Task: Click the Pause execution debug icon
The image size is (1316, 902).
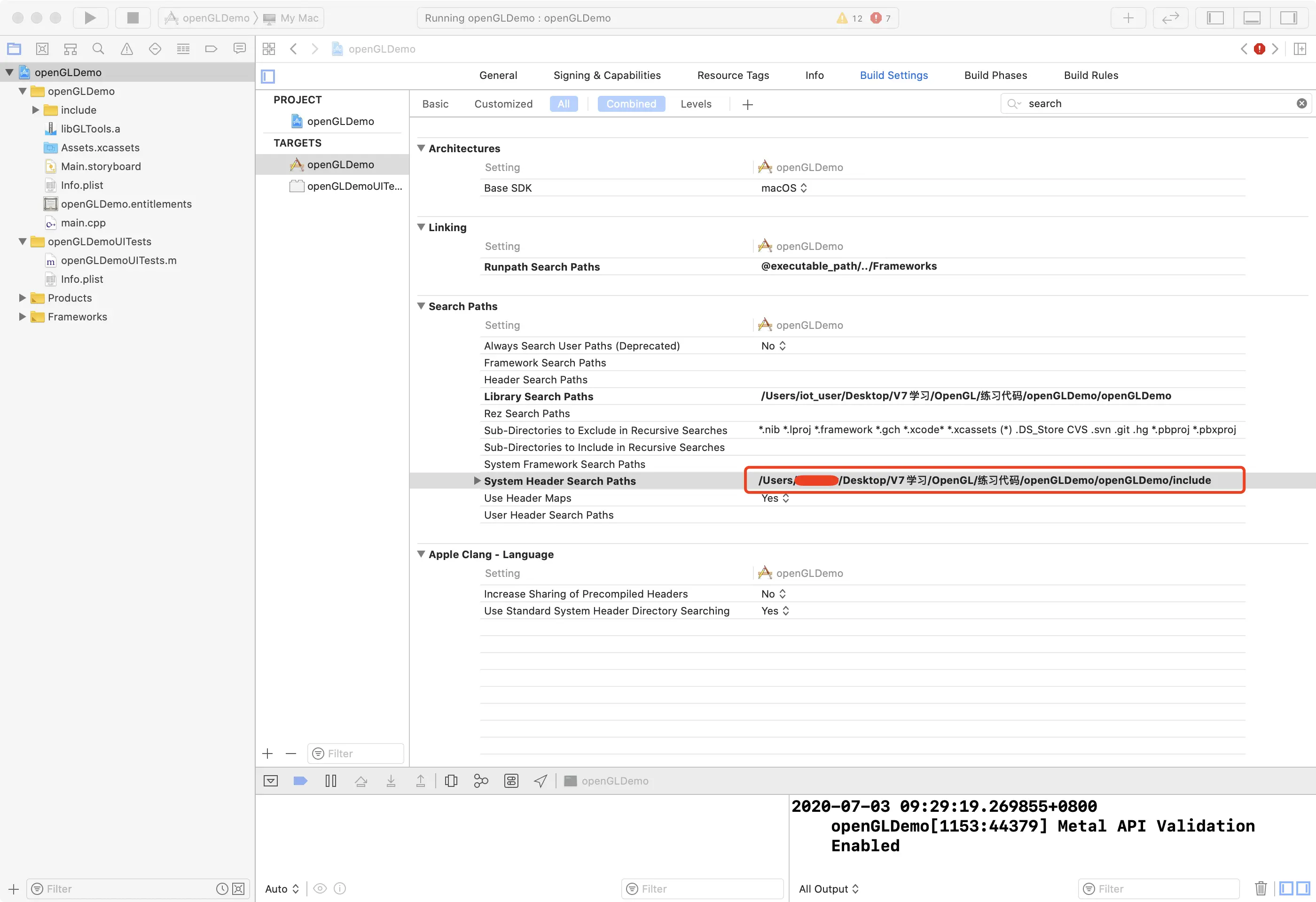Action: [331, 781]
